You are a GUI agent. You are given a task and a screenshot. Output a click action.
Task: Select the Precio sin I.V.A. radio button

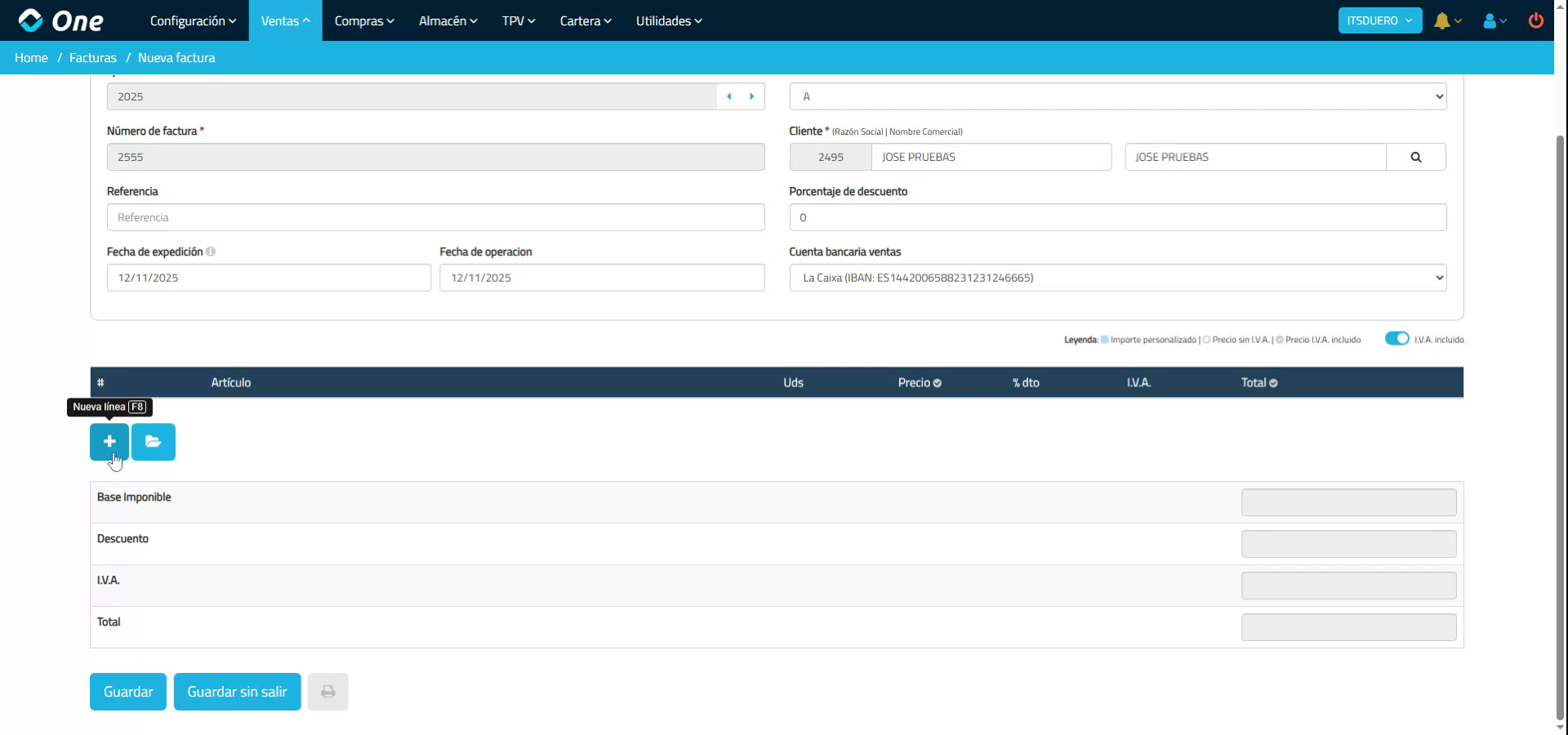[x=1206, y=339]
